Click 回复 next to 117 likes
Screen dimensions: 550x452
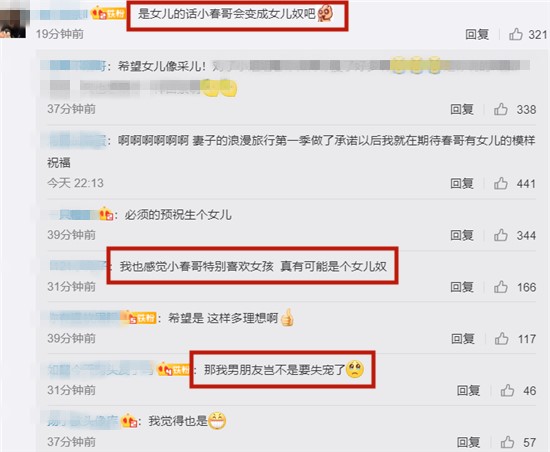point(463,339)
